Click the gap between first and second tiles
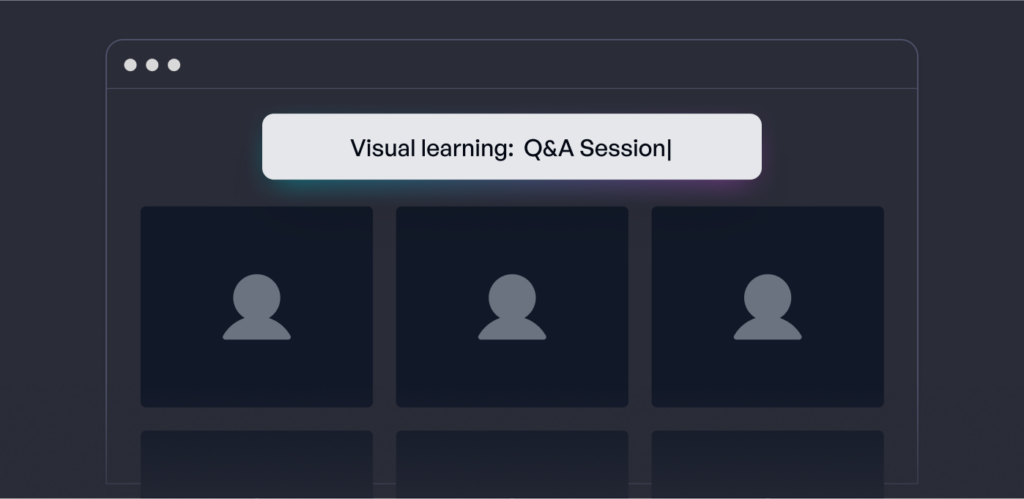The width and height of the screenshot is (1024, 499). tap(385, 307)
